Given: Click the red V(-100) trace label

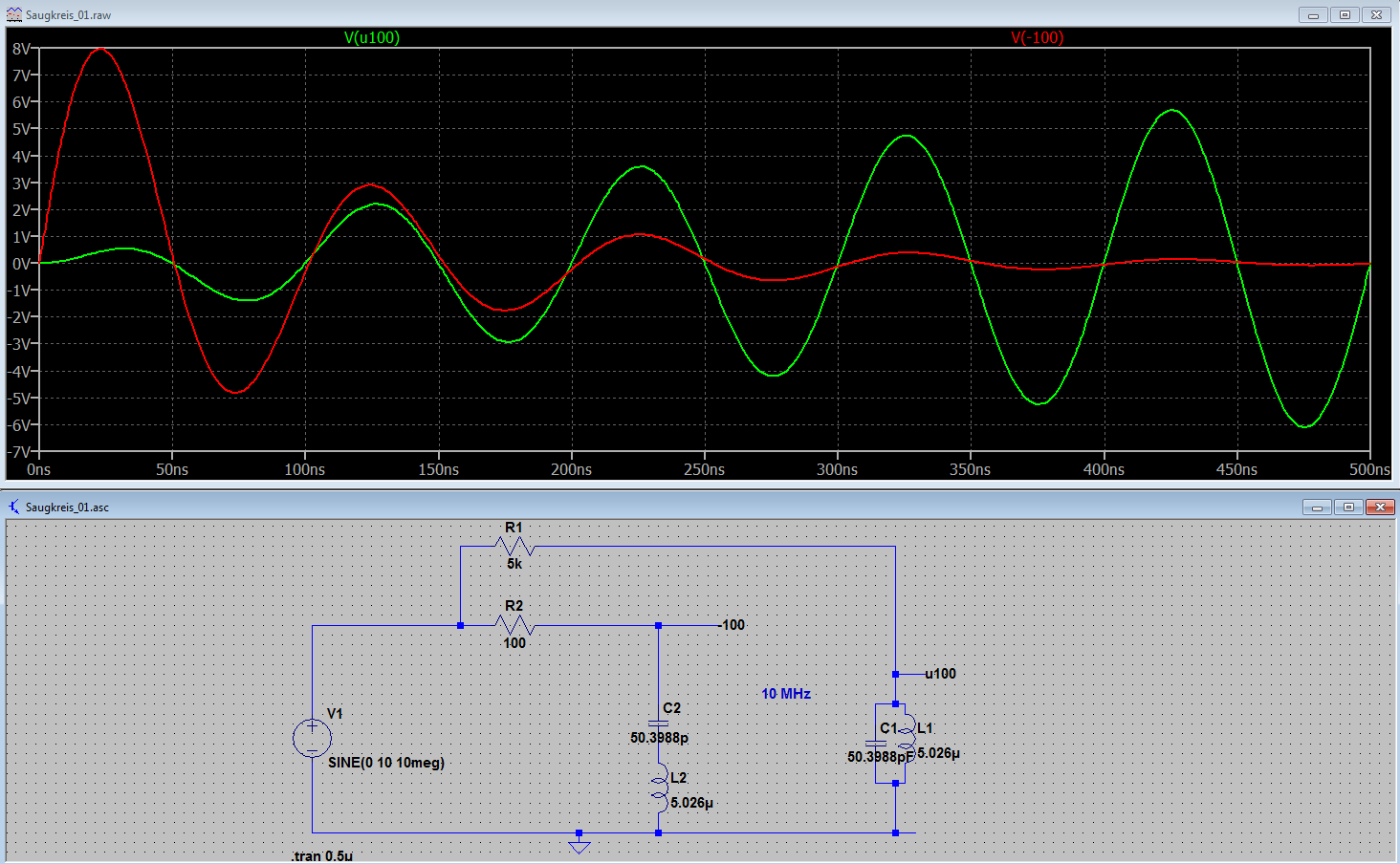Looking at the screenshot, I should click(1037, 37).
